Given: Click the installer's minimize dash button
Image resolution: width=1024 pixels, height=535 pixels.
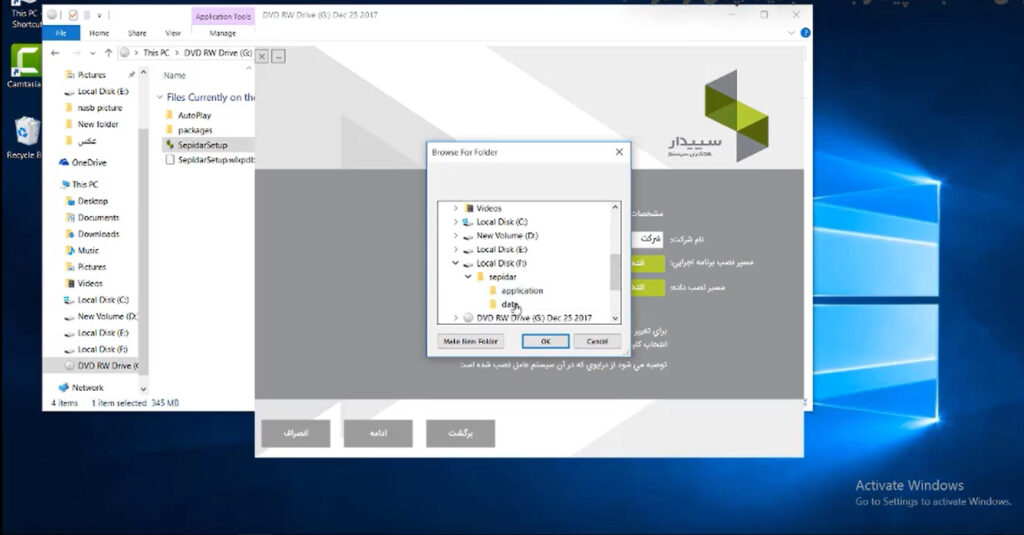Looking at the screenshot, I should [x=278, y=57].
